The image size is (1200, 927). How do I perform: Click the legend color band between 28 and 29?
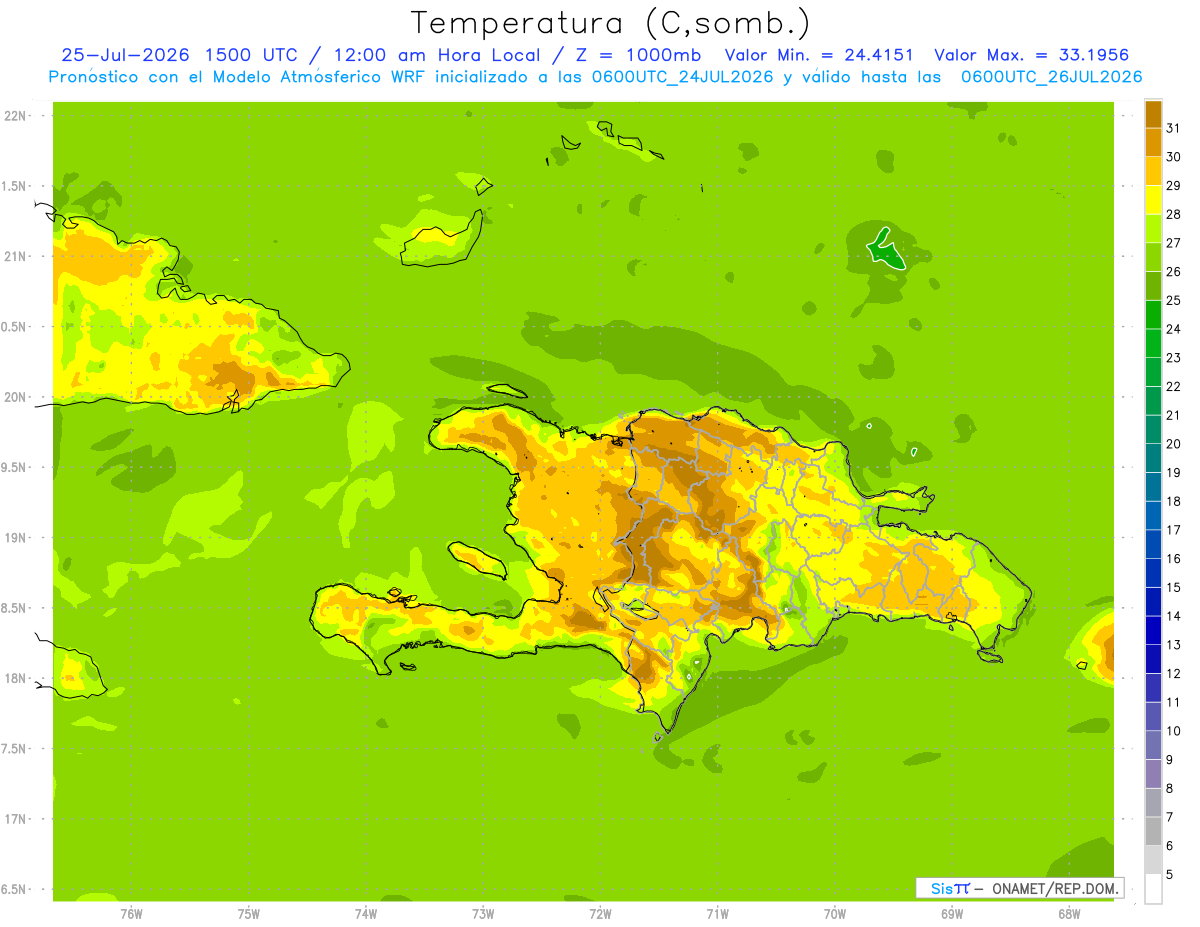coord(1153,199)
